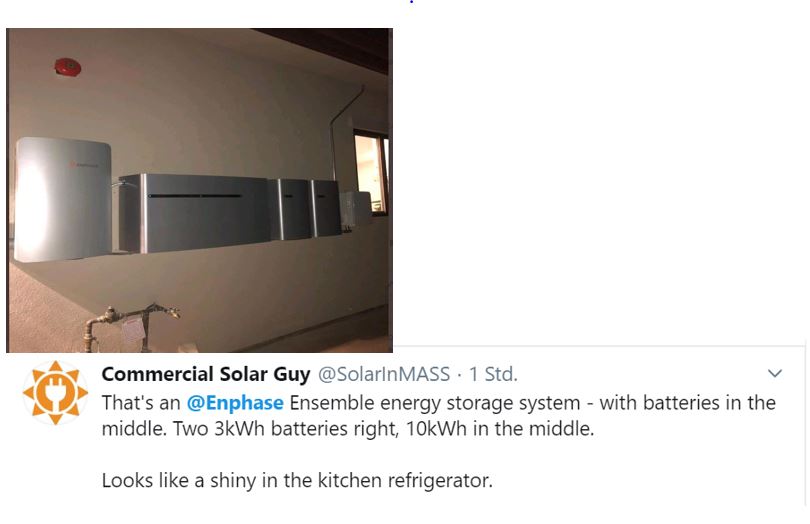Click the water spigot in the photo
The width and height of the screenshot is (810, 524).
[x=125, y=325]
